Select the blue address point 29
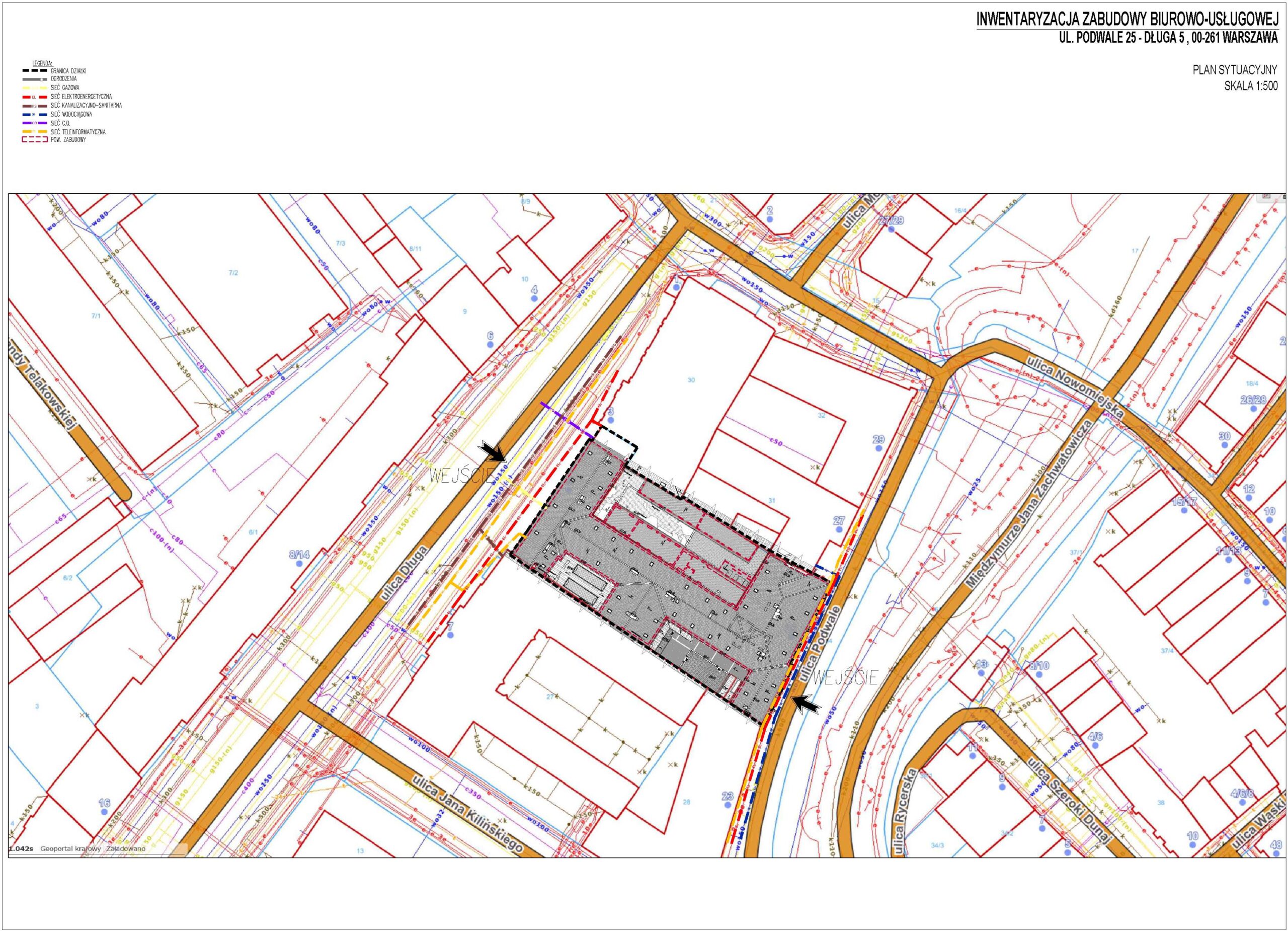This screenshot has width=1288, height=931. pos(878,447)
